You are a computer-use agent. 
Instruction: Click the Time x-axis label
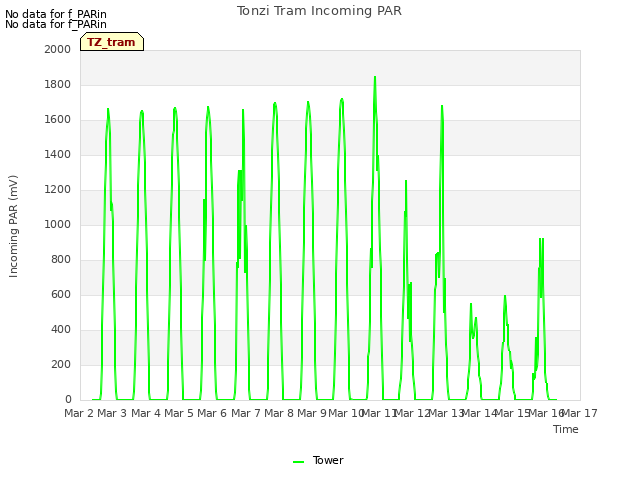pyautogui.click(x=566, y=429)
